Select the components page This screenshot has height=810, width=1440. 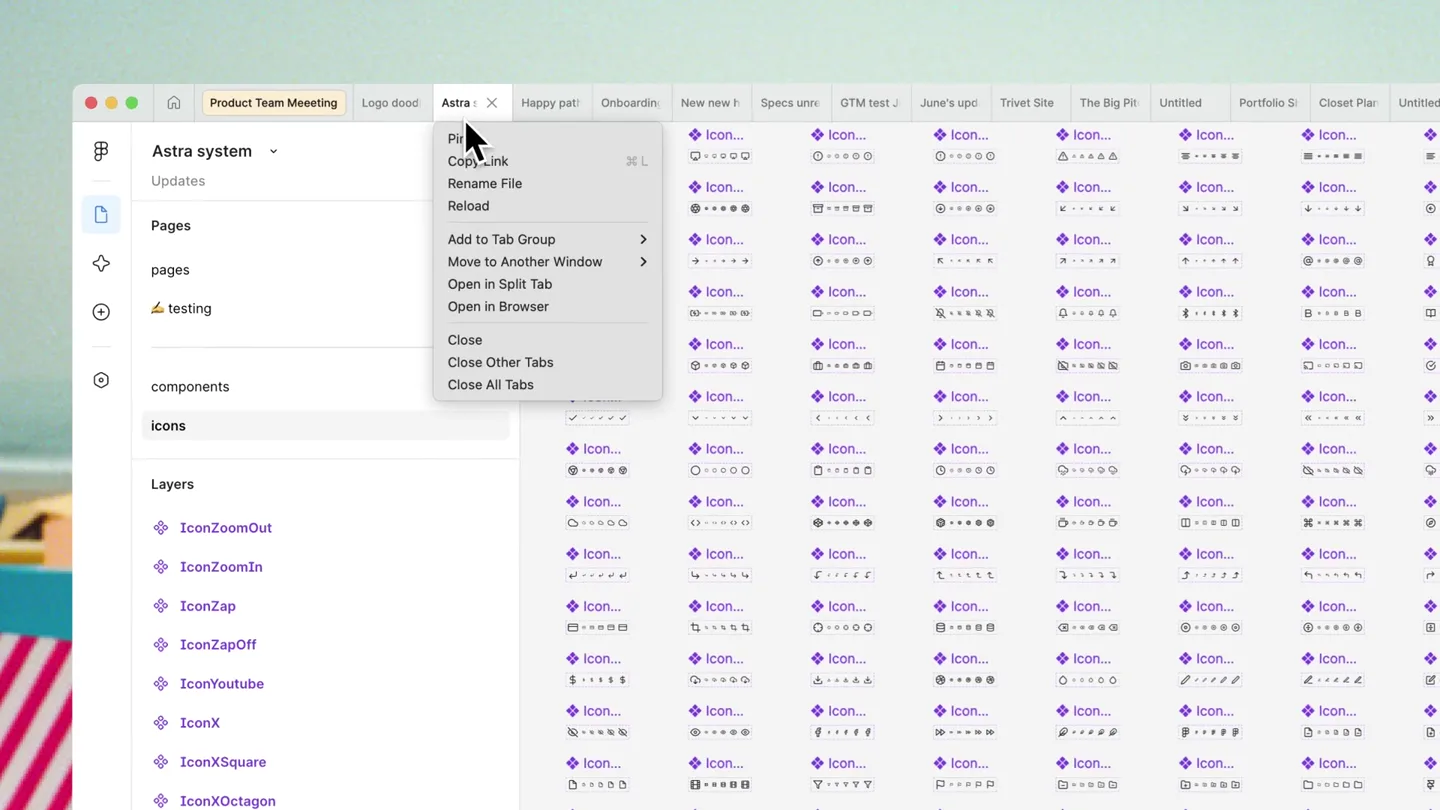190,387
